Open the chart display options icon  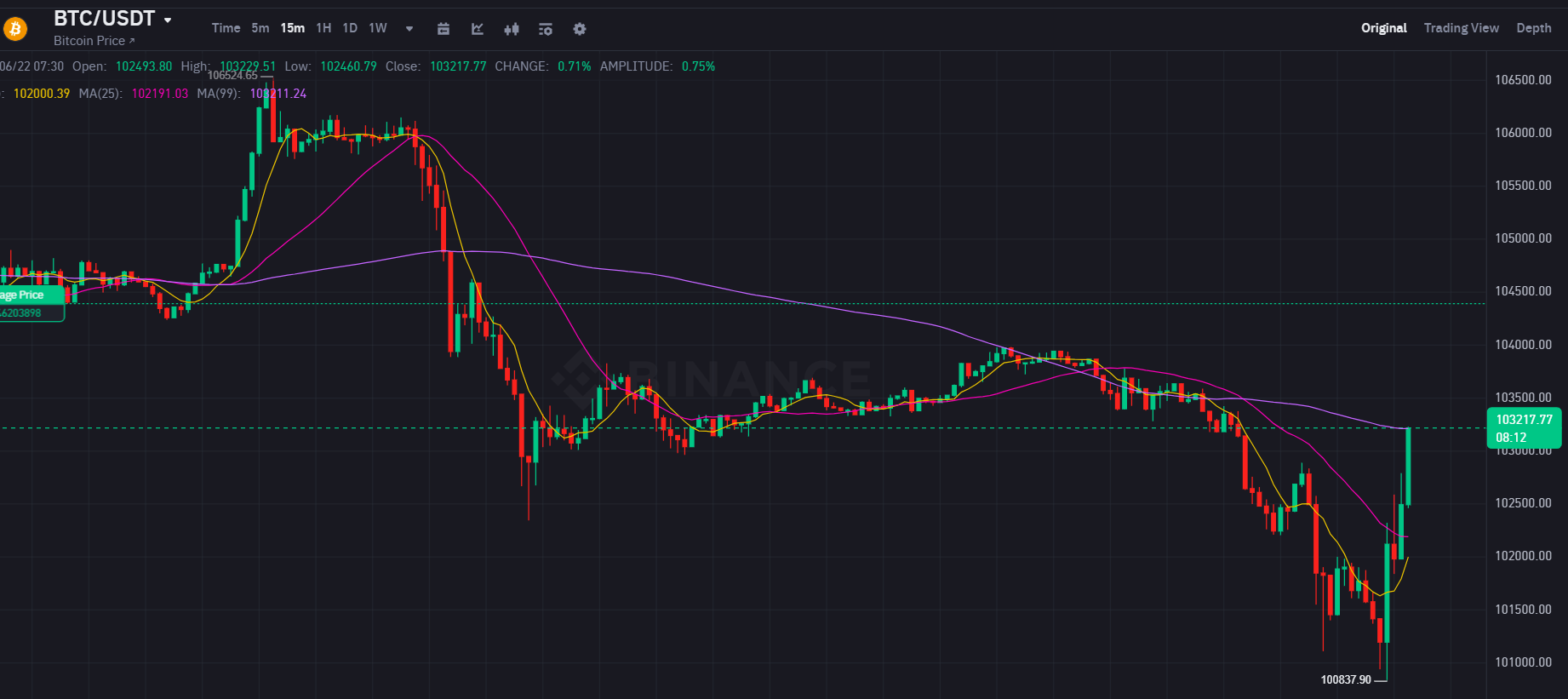tap(546, 29)
